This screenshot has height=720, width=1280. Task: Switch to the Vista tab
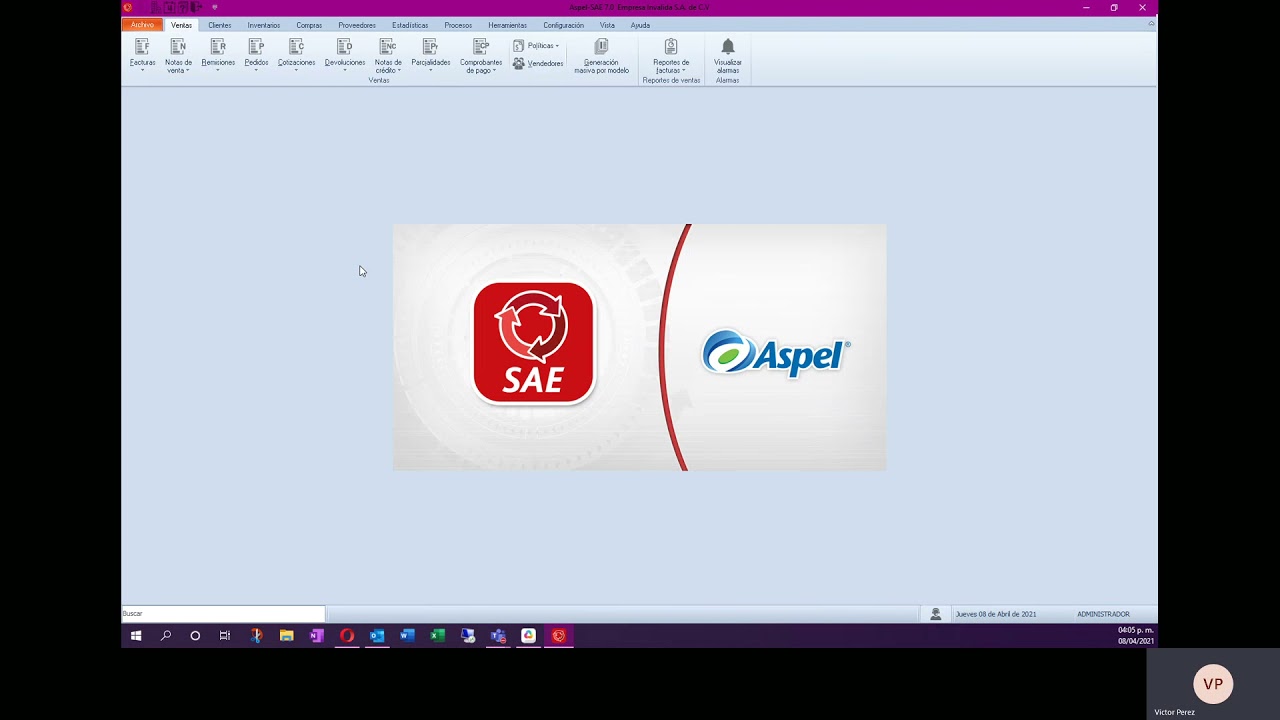click(607, 25)
